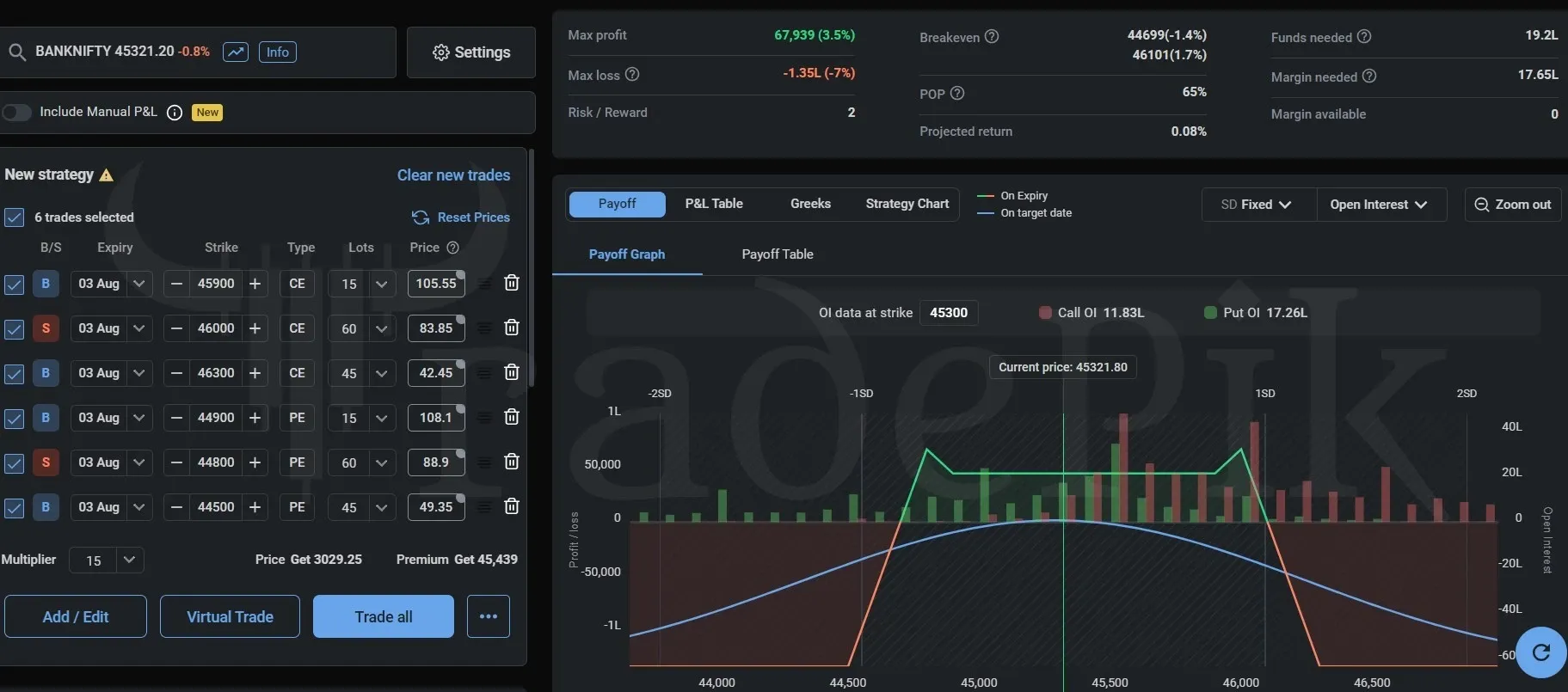Open the three-dots more options button
The height and width of the screenshot is (692, 1568).
(489, 616)
